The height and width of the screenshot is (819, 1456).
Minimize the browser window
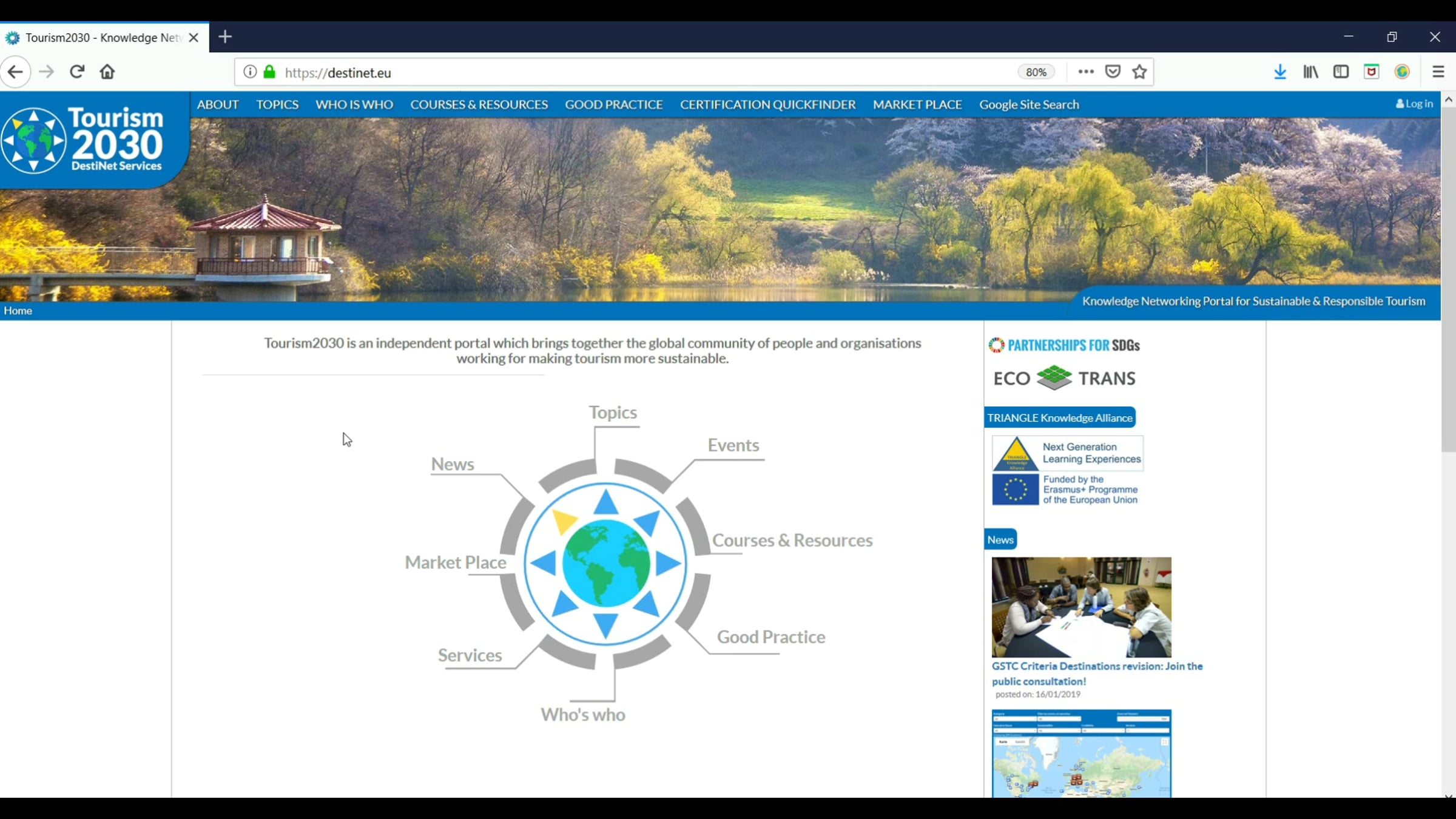[x=1349, y=37]
